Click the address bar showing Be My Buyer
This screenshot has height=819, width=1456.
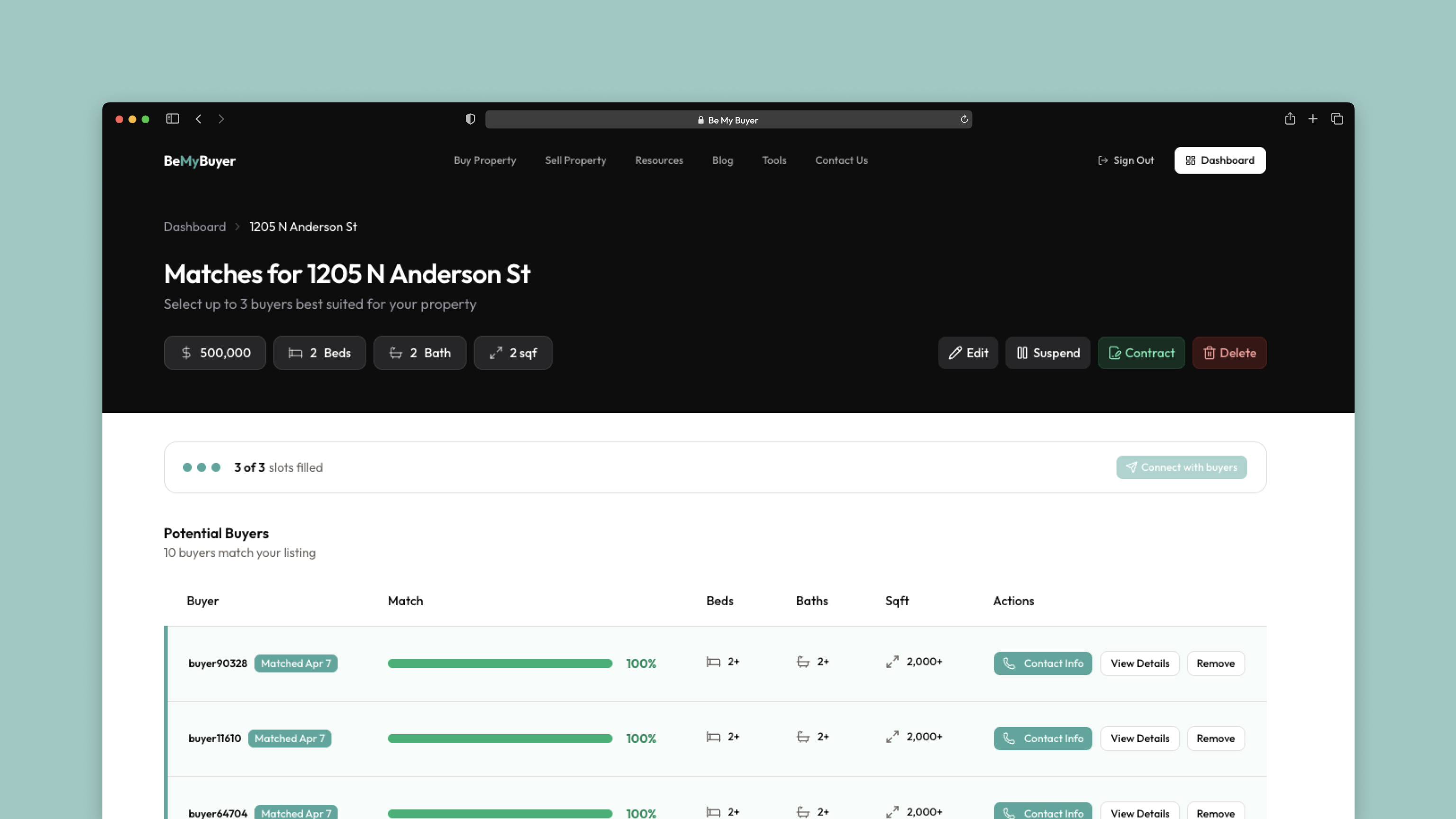coord(728,119)
